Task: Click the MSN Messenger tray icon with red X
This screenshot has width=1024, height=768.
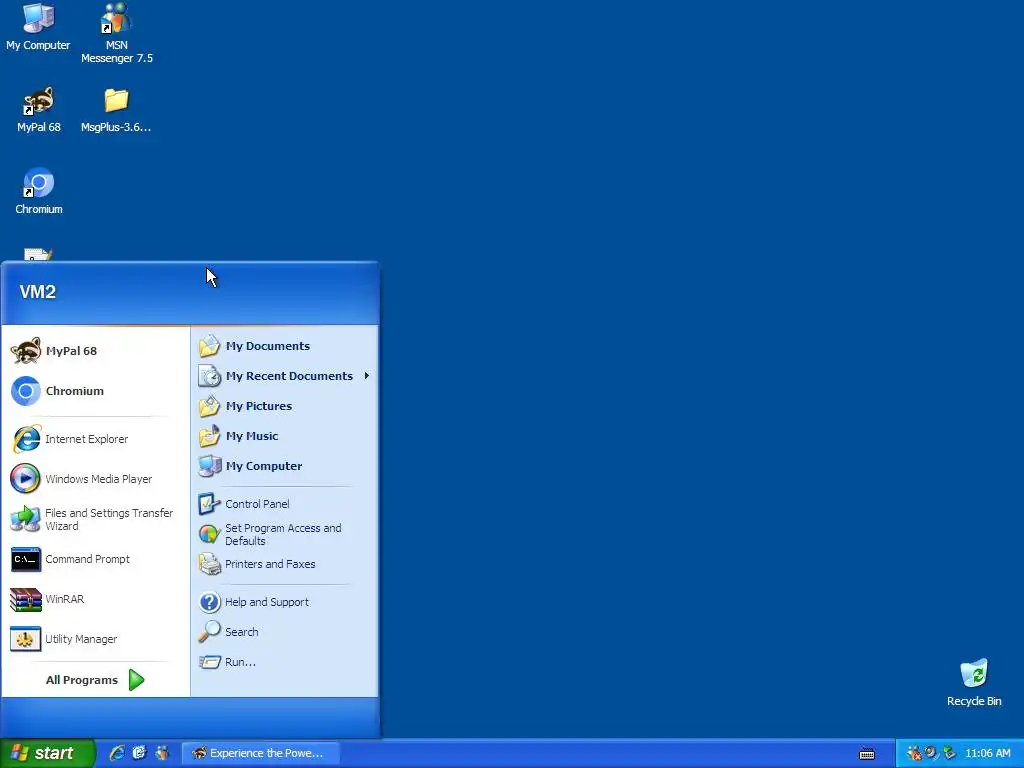Action: pyautogui.click(x=914, y=753)
